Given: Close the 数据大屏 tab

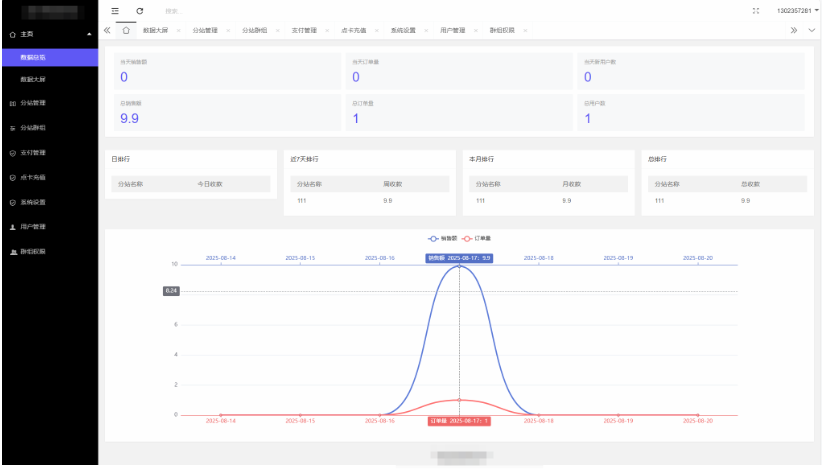Looking at the screenshot, I should click(179, 31).
